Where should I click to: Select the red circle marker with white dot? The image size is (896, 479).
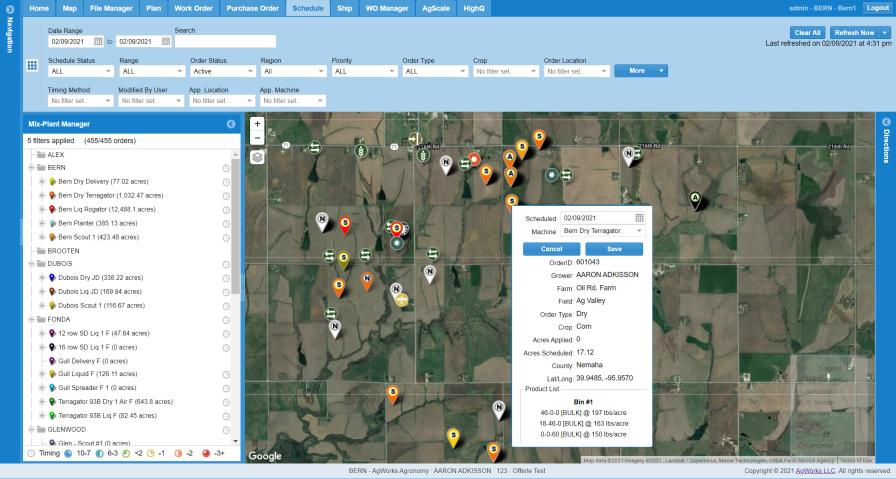pos(474,158)
